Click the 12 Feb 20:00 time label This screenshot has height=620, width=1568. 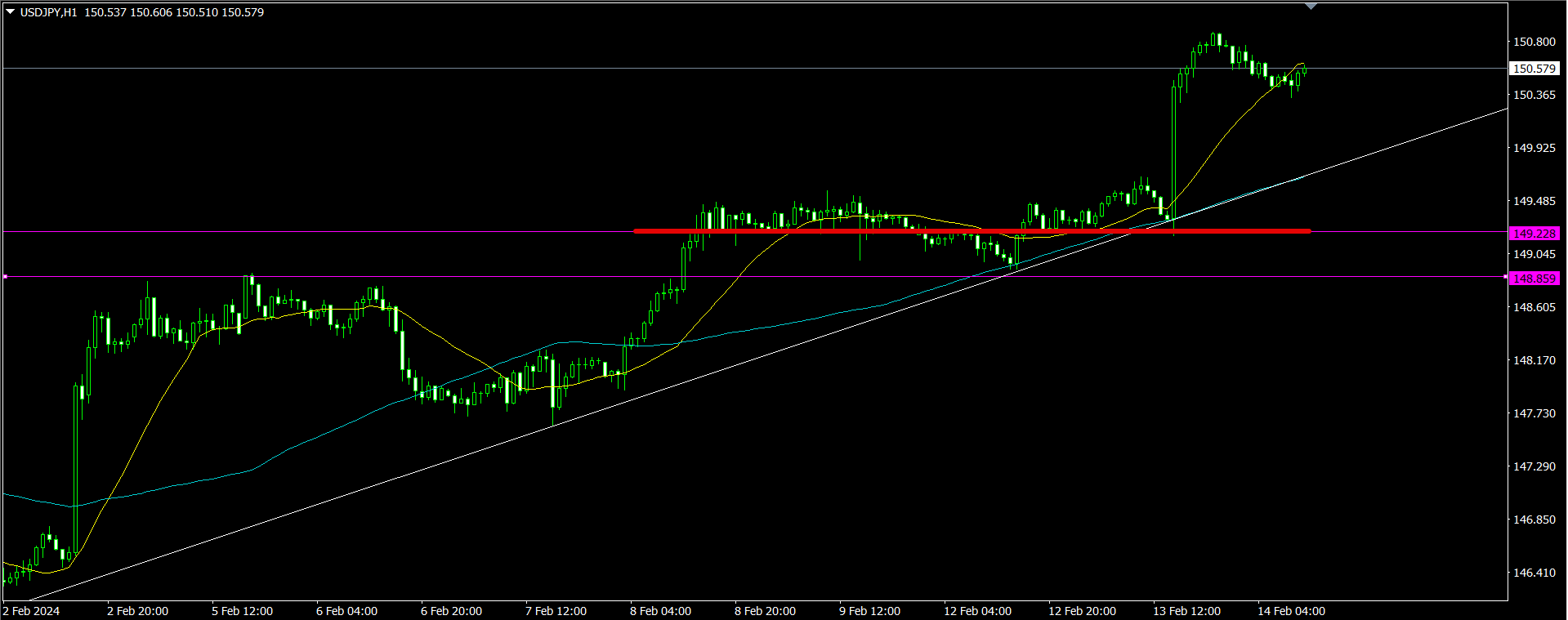pos(1083,611)
